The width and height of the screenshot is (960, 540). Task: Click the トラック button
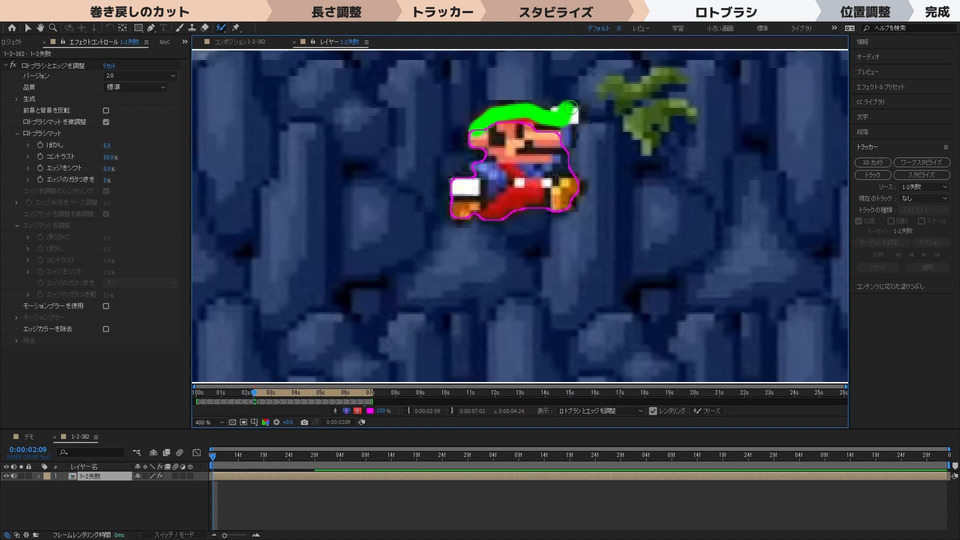click(872, 174)
